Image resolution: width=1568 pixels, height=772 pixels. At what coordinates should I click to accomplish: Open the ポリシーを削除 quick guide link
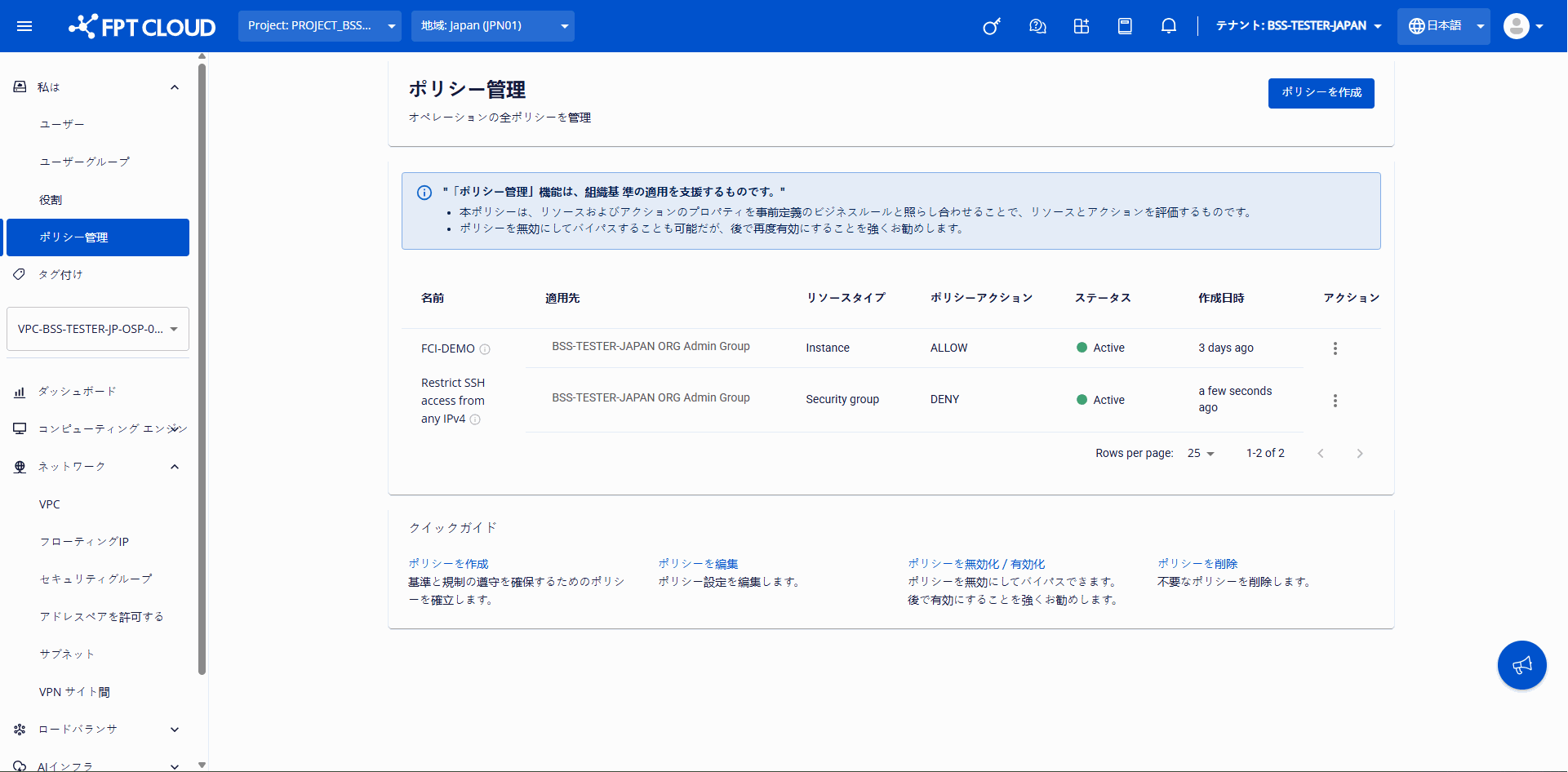click(x=1197, y=564)
